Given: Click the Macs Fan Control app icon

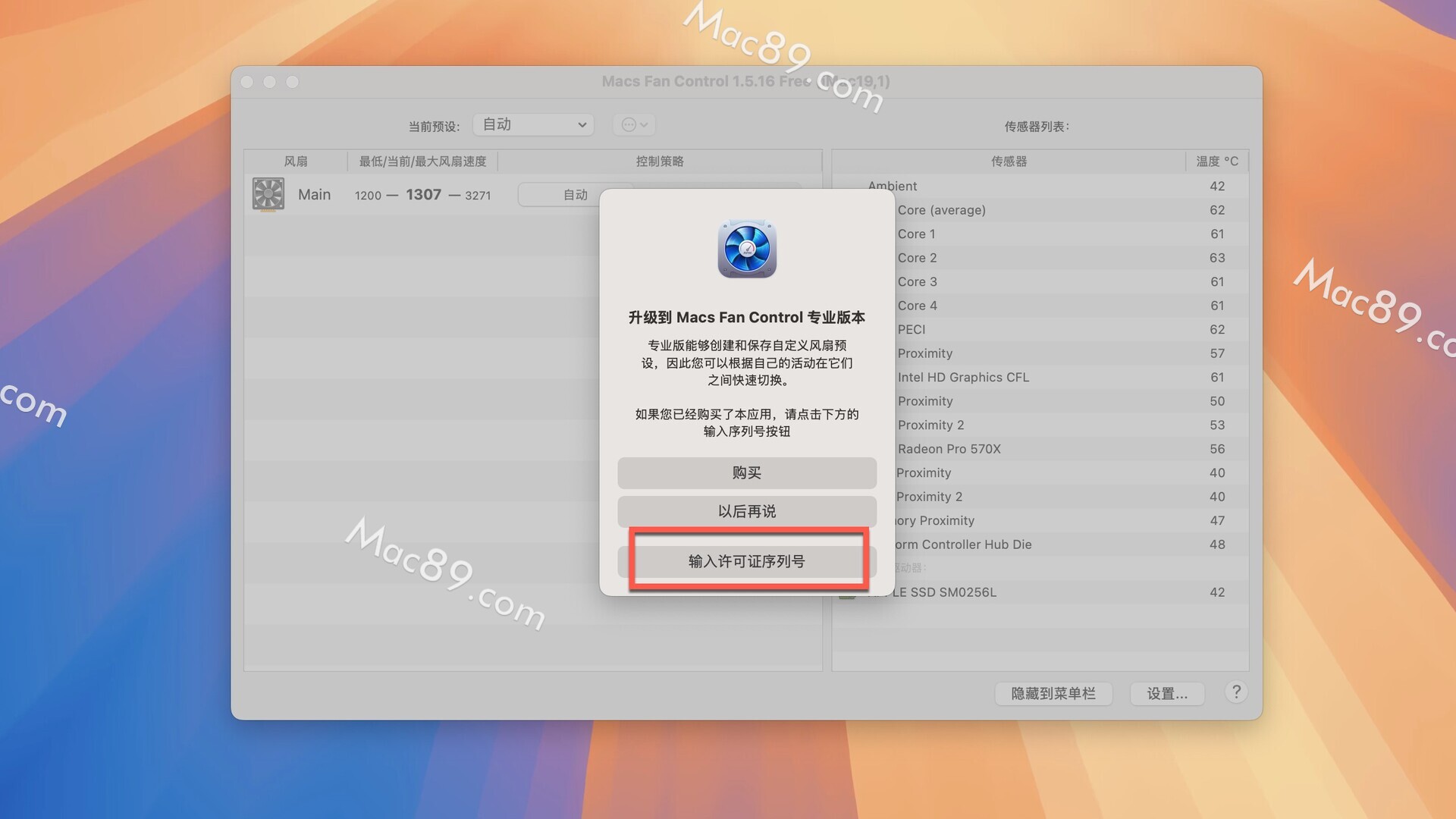Looking at the screenshot, I should point(747,249).
